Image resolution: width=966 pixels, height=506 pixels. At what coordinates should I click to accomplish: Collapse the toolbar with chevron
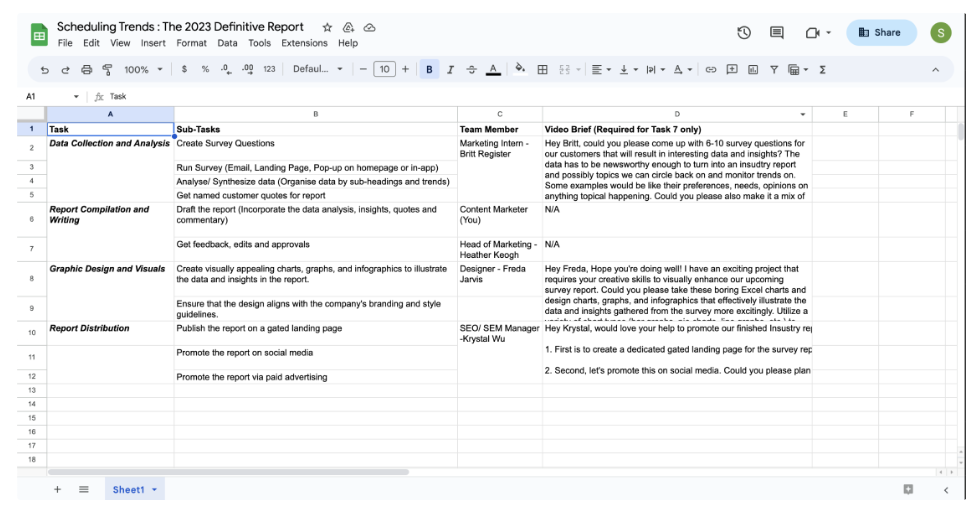pyautogui.click(x=935, y=70)
